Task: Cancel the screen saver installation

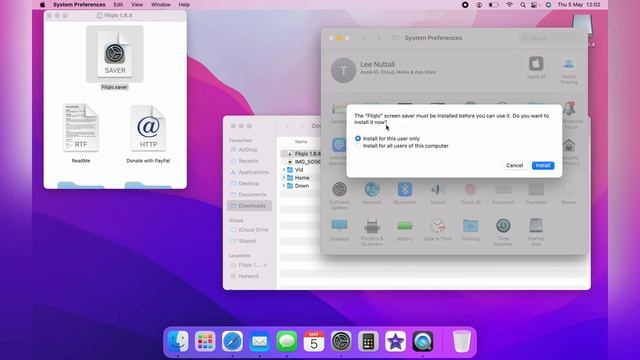Action: tap(514, 165)
